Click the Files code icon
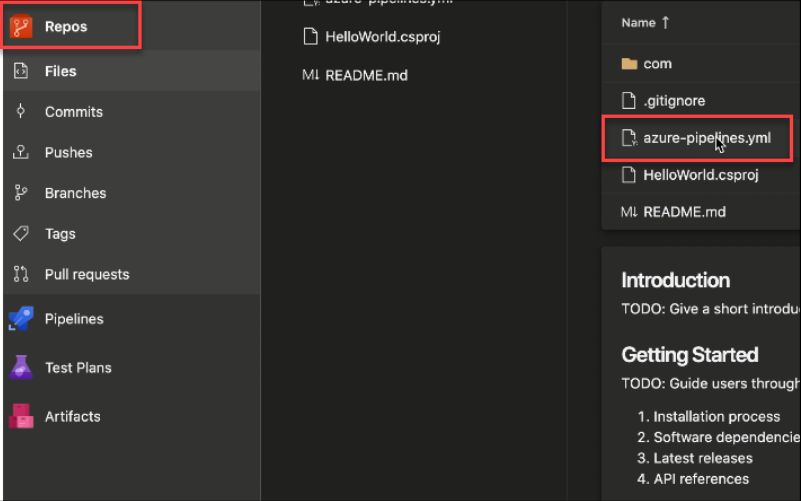Image resolution: width=801 pixels, height=501 pixels. 21,71
